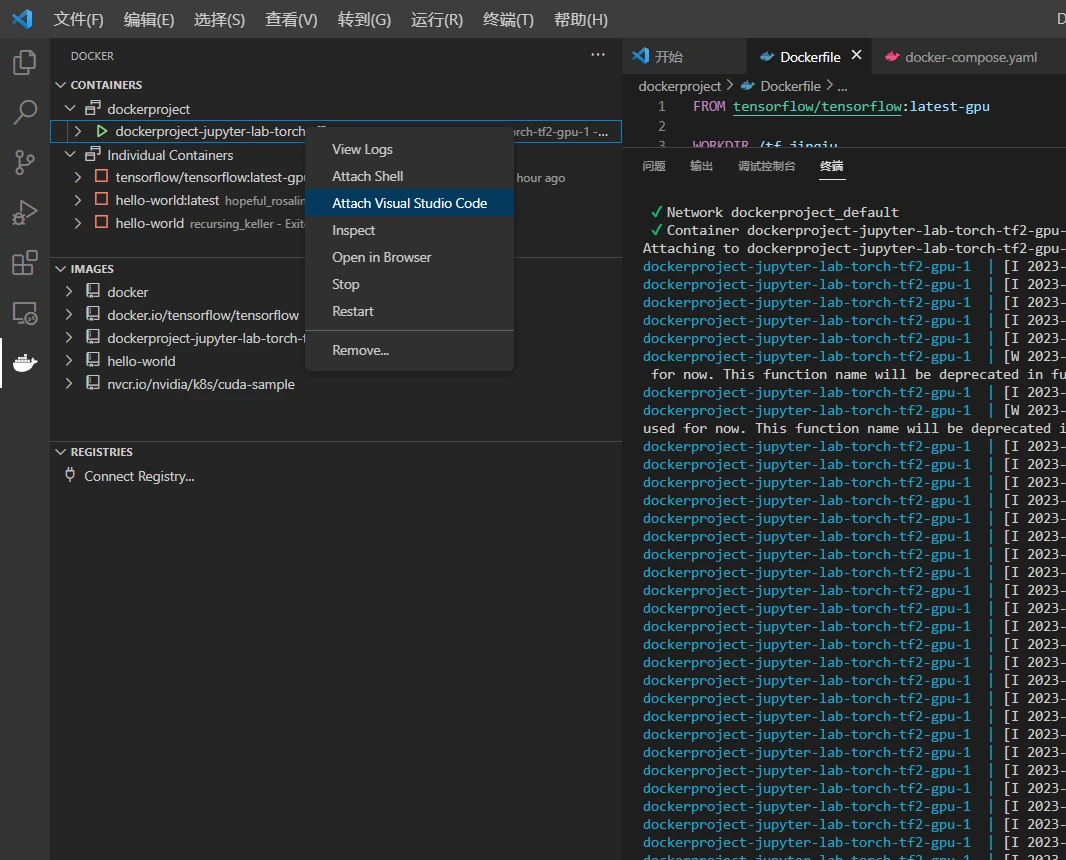Expand the nvcr.io/nvidia/k8s/cuda-sample image
This screenshot has width=1066, height=860.
69,383
